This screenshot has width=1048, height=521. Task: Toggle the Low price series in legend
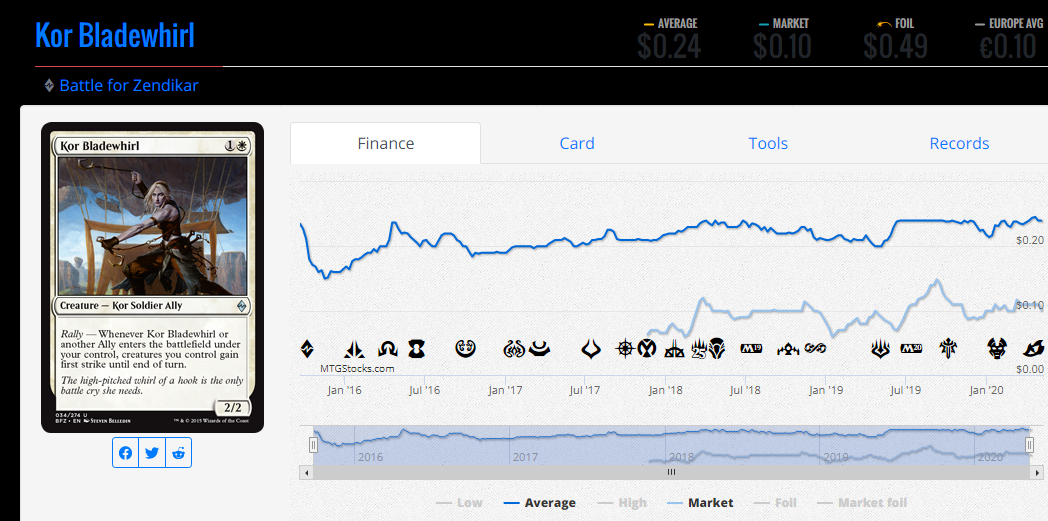[x=459, y=503]
